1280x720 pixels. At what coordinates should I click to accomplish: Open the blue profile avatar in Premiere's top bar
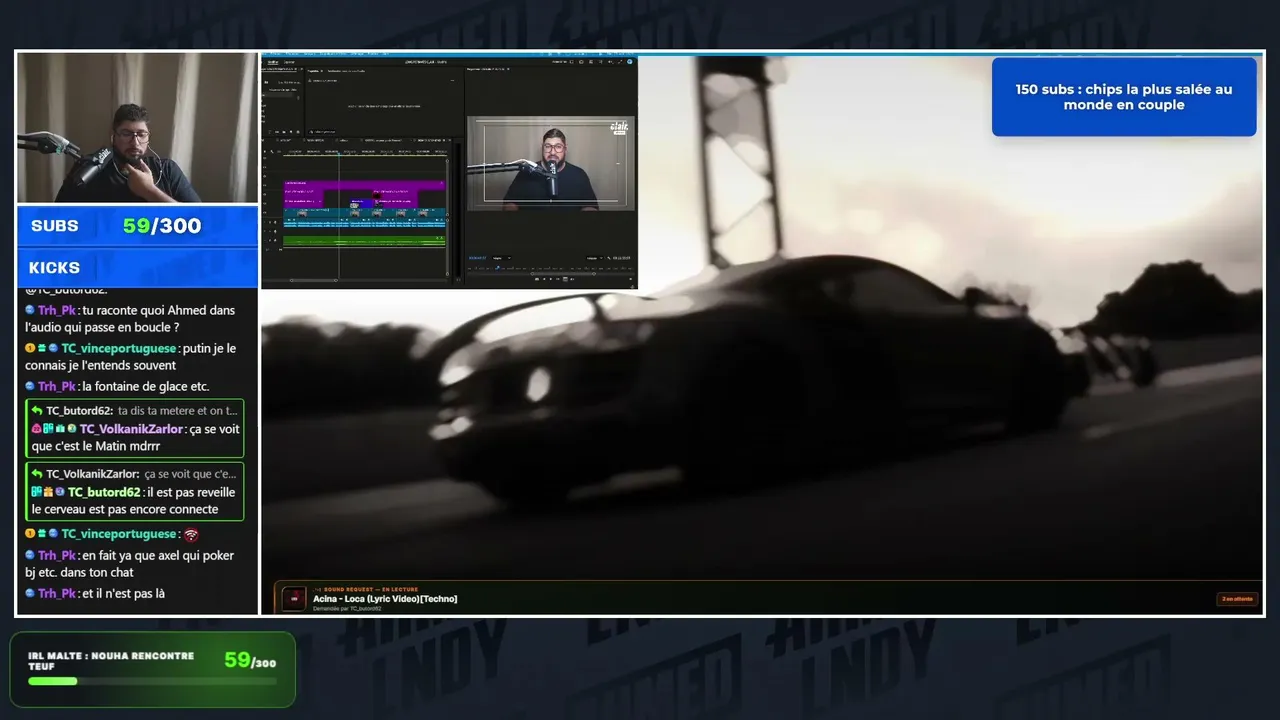[x=631, y=62]
